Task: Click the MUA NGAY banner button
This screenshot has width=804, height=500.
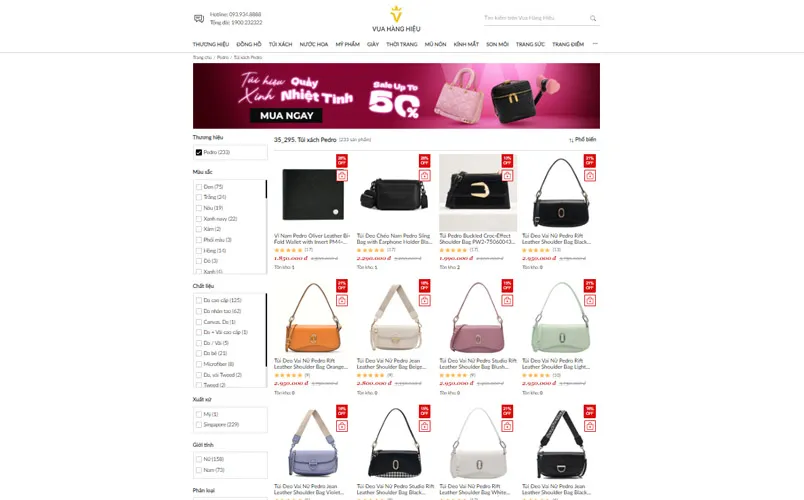Action: (x=286, y=115)
